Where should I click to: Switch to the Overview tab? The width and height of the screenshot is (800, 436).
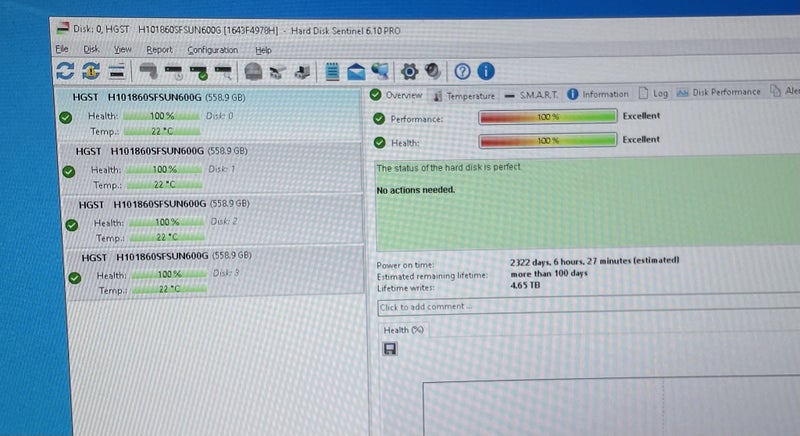tap(396, 95)
